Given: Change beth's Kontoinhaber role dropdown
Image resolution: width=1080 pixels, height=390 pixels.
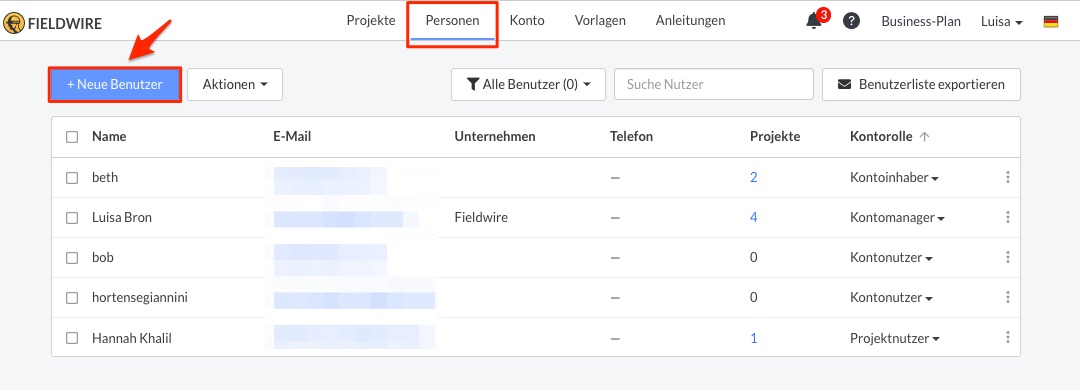Looking at the screenshot, I should tap(894, 178).
